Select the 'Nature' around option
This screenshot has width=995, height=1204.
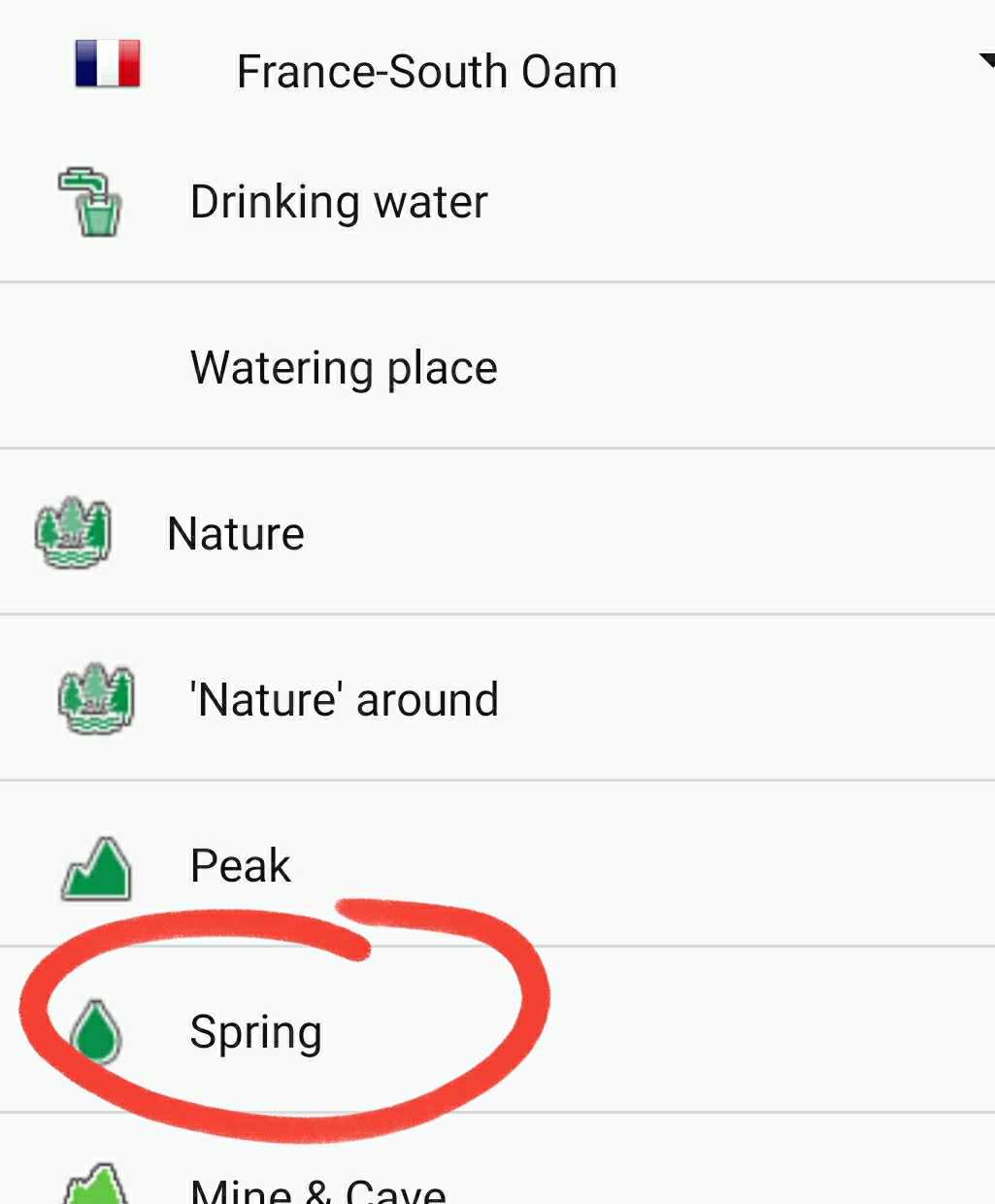coord(345,700)
